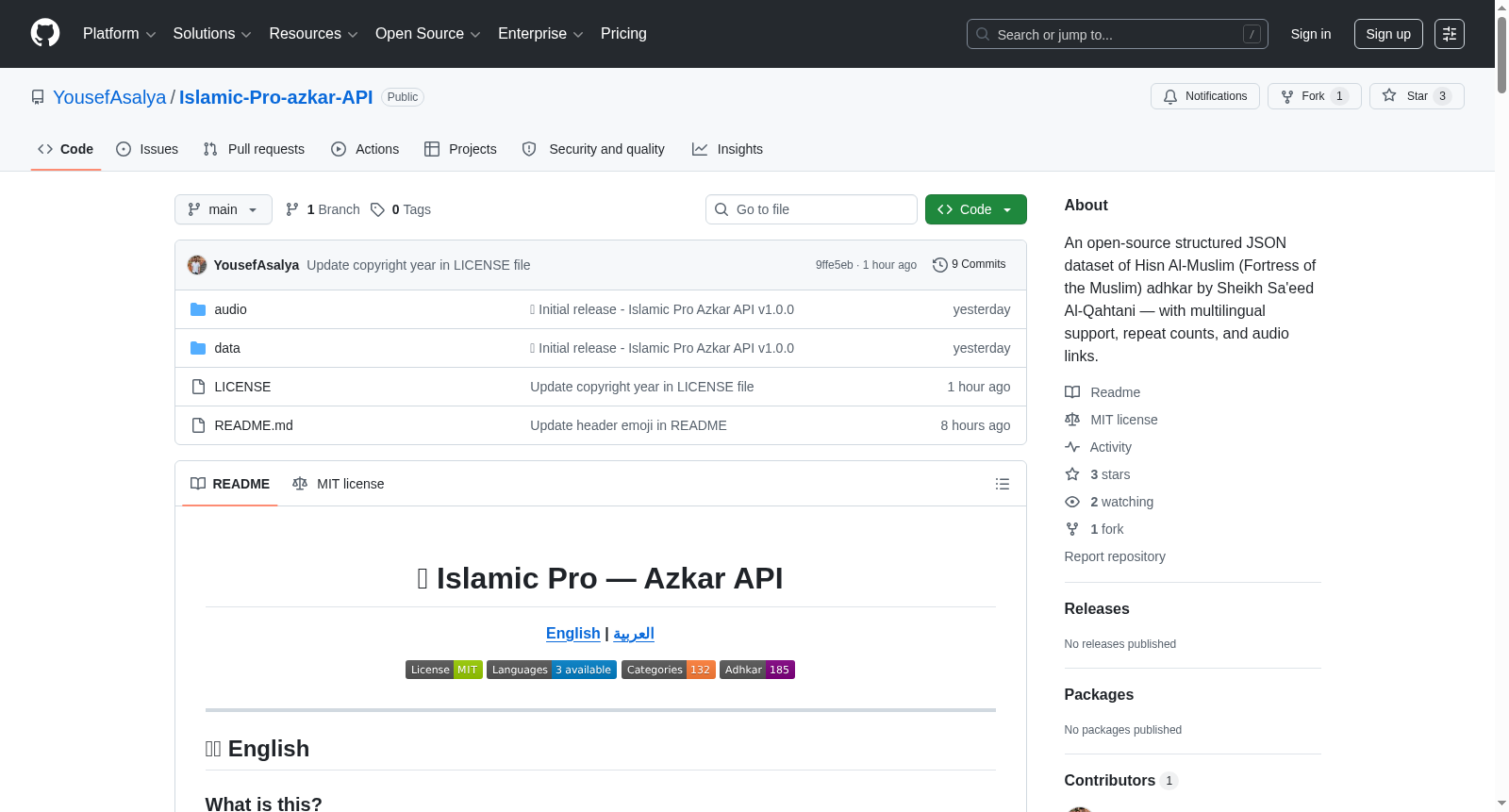Open the Releases heading link

tap(1097, 609)
